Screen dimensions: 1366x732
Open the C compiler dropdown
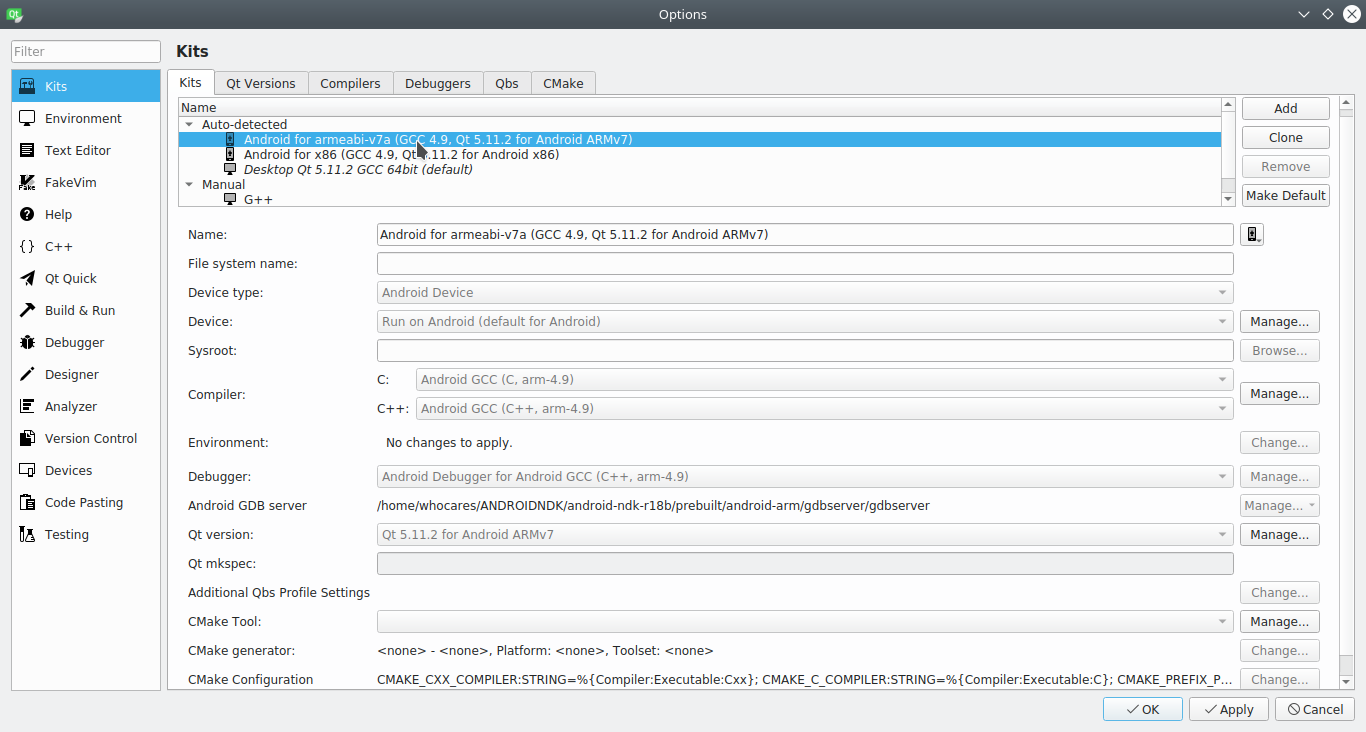[824, 380]
